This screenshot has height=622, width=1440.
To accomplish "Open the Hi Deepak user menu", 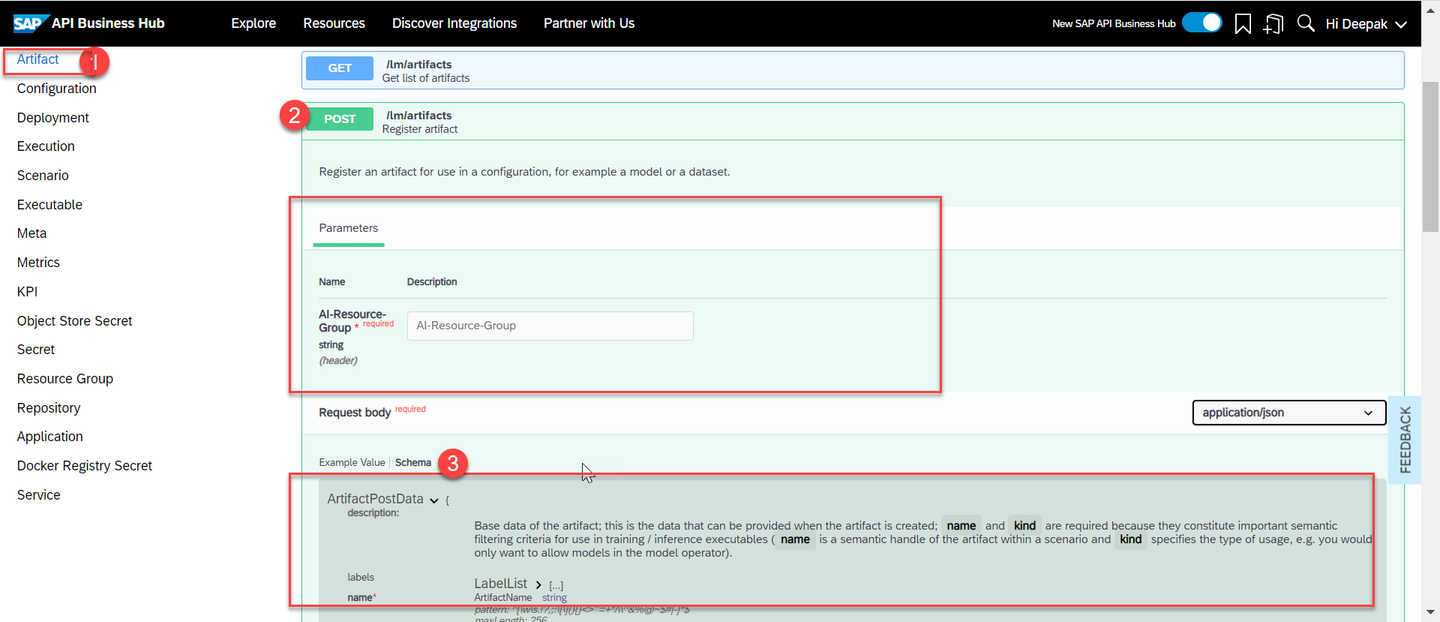I will [x=1366, y=24].
